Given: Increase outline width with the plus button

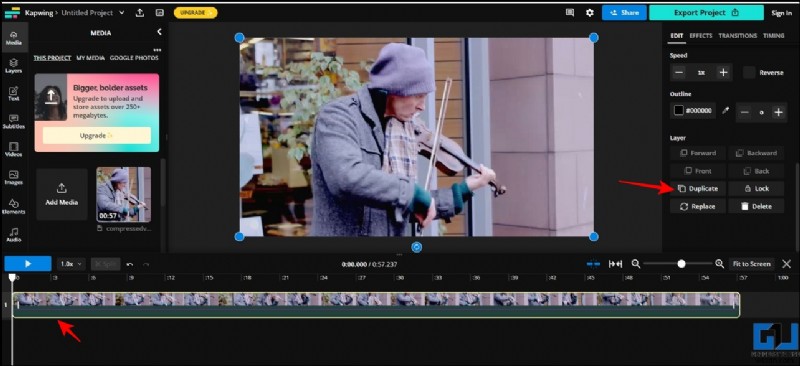Looking at the screenshot, I should [778, 112].
